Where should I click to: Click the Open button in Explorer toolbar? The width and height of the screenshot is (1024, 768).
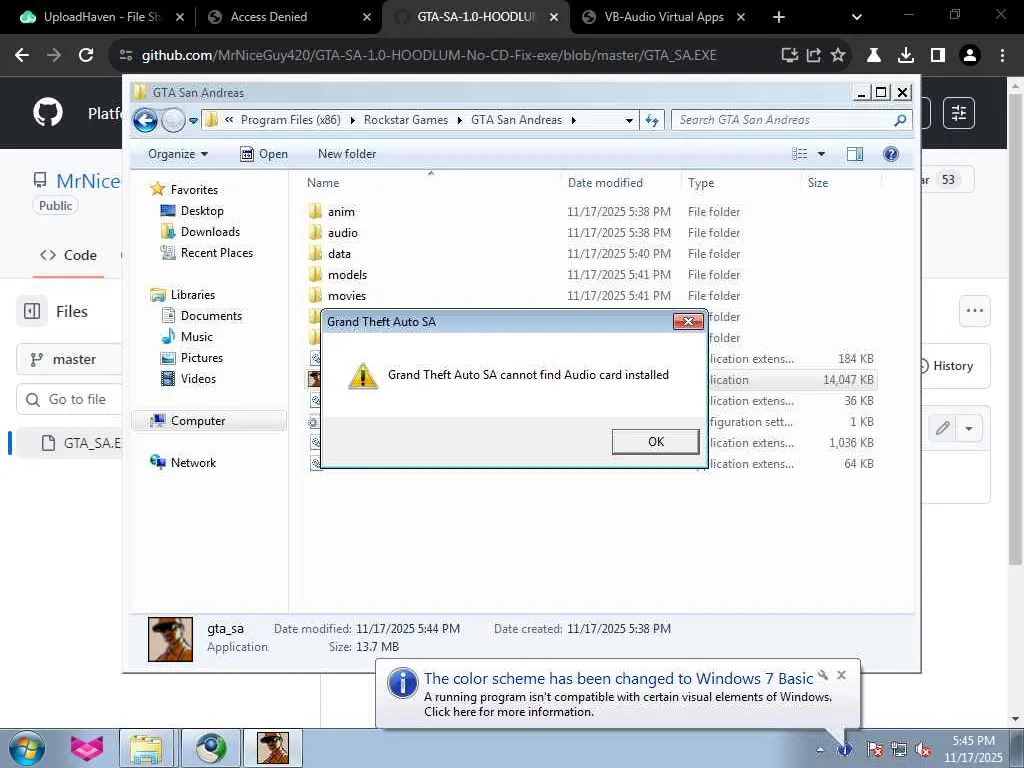[264, 154]
